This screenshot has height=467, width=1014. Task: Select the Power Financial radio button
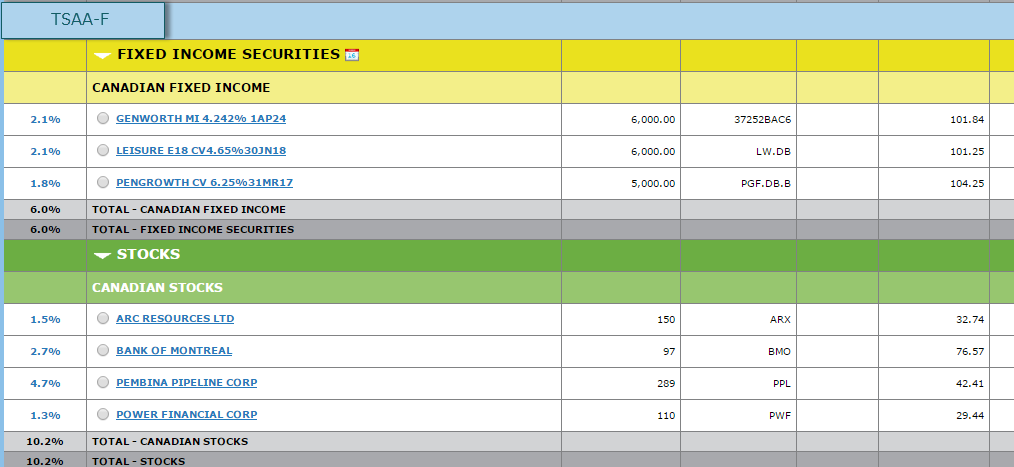click(x=103, y=414)
